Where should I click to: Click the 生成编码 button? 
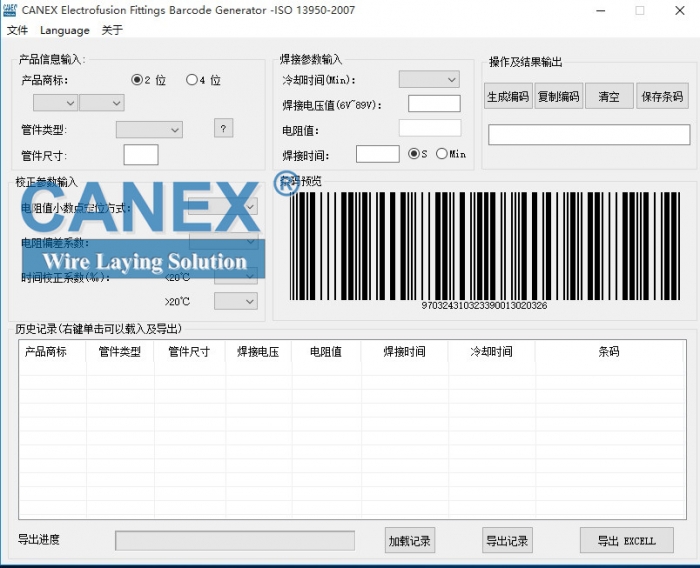point(508,96)
